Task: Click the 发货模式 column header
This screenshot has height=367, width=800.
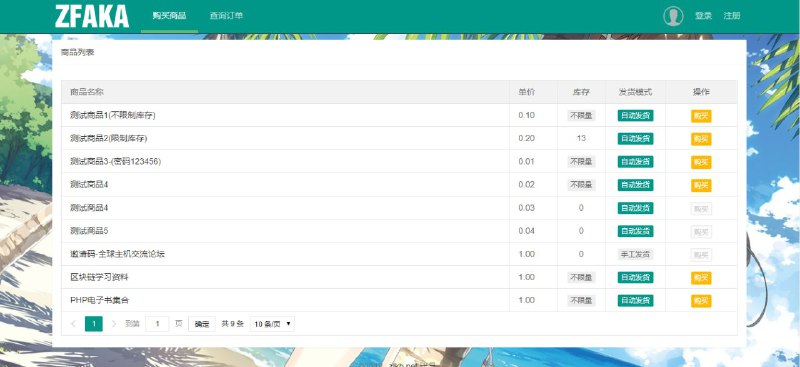Action: pyautogui.click(x=635, y=92)
